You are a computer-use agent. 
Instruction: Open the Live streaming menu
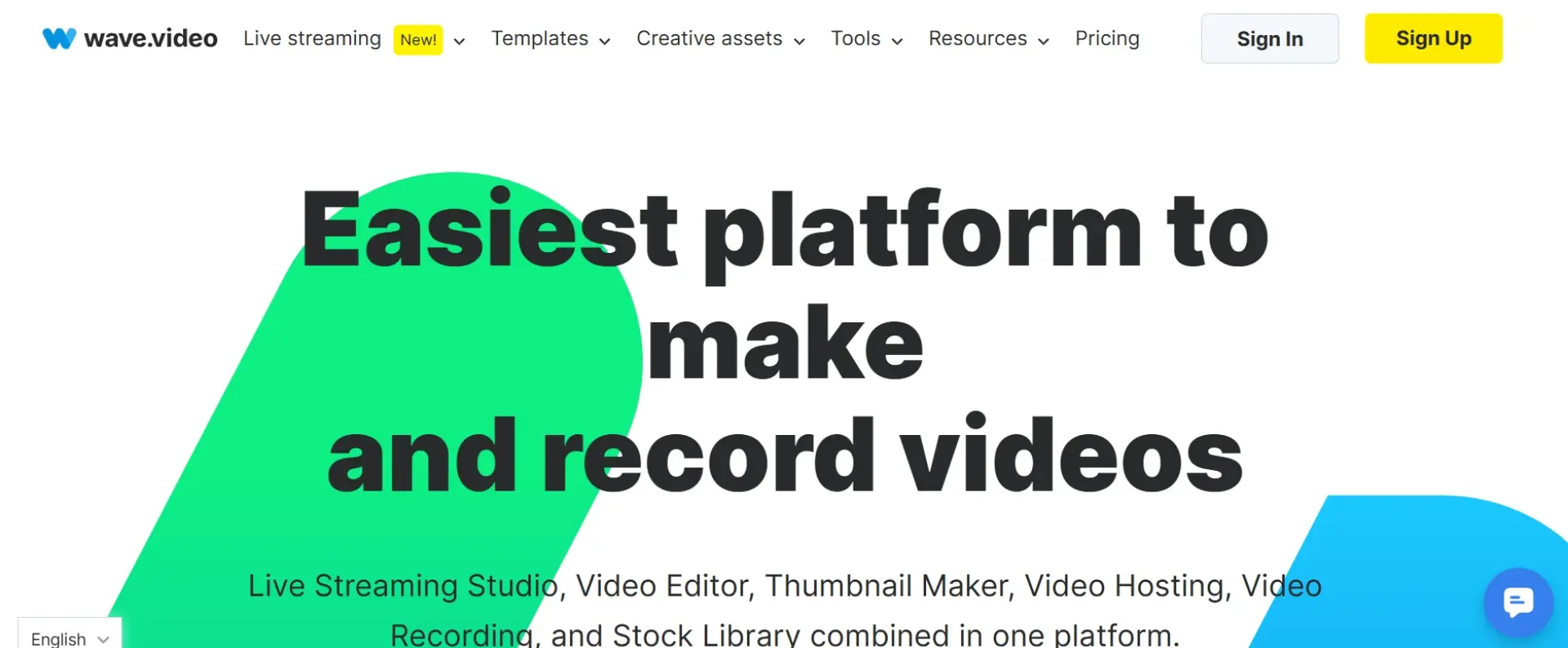coord(312,38)
